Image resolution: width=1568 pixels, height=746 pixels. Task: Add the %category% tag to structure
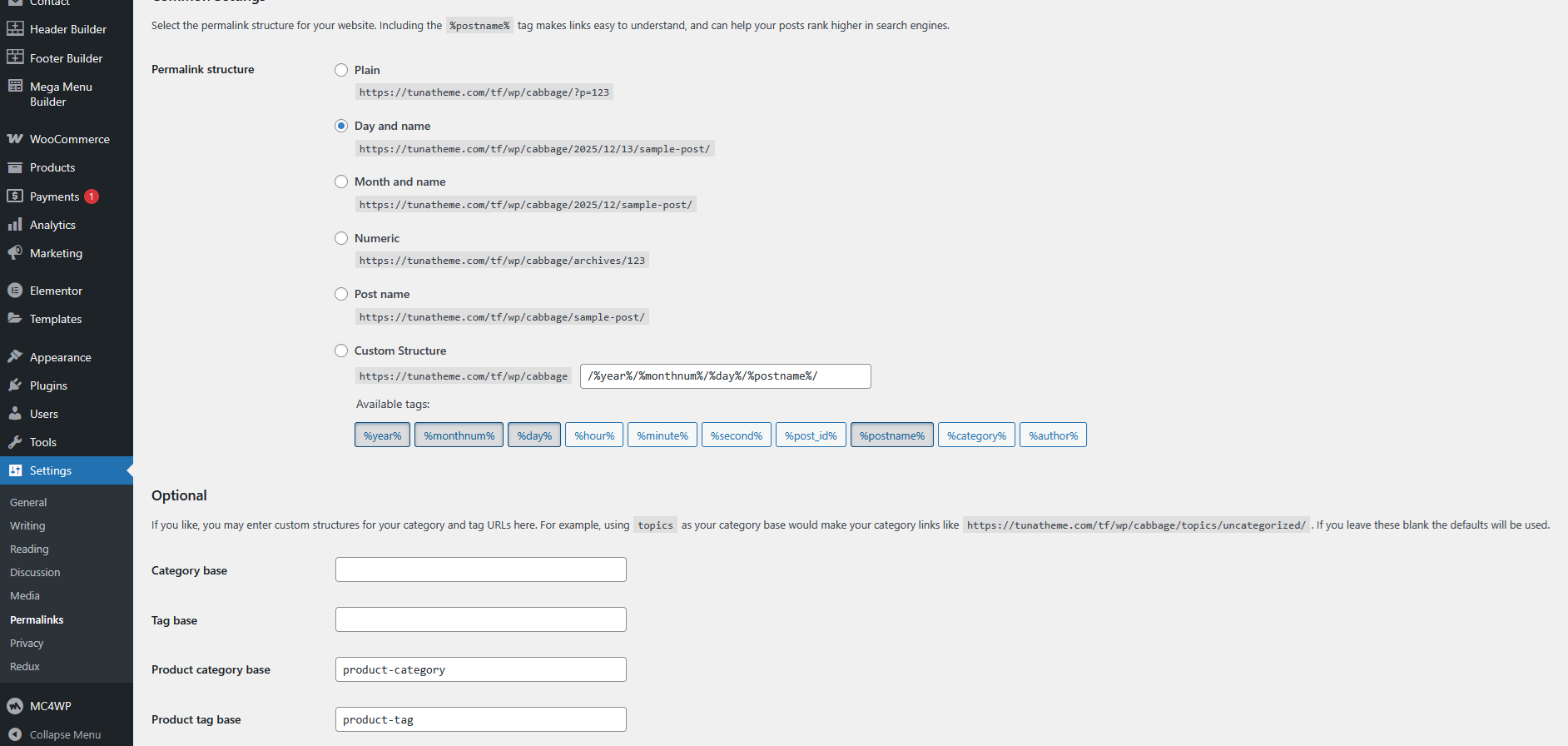[x=976, y=435]
